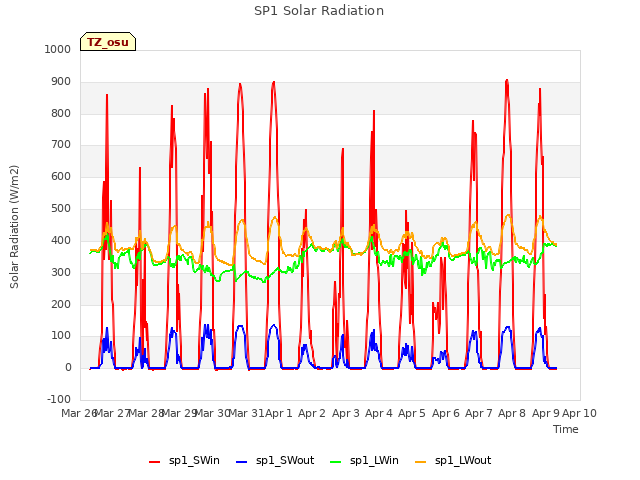Click the 400 y-axis tick label
The width and height of the screenshot is (640, 480).
[x=61, y=240]
